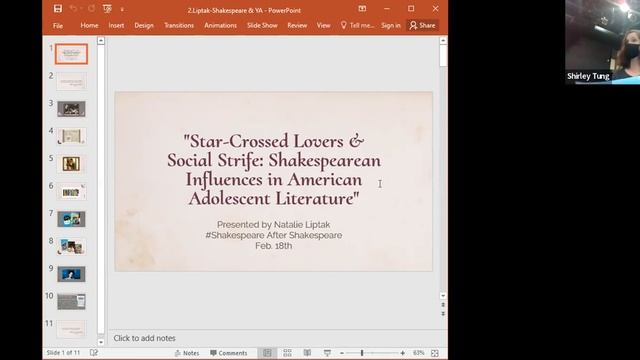Click the zoom out minus button
This screenshot has width=640, height=360.
(x=342, y=353)
